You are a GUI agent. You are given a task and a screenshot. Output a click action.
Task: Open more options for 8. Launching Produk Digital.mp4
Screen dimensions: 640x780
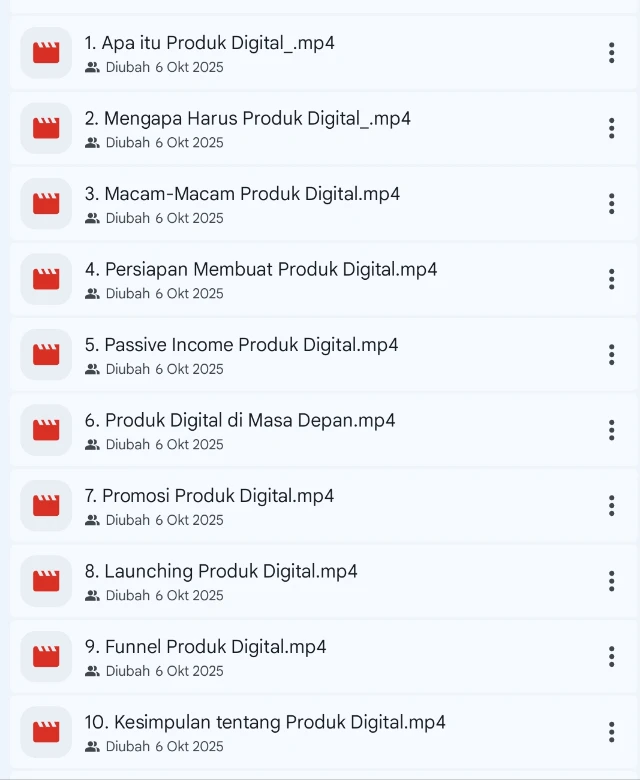pyautogui.click(x=611, y=581)
